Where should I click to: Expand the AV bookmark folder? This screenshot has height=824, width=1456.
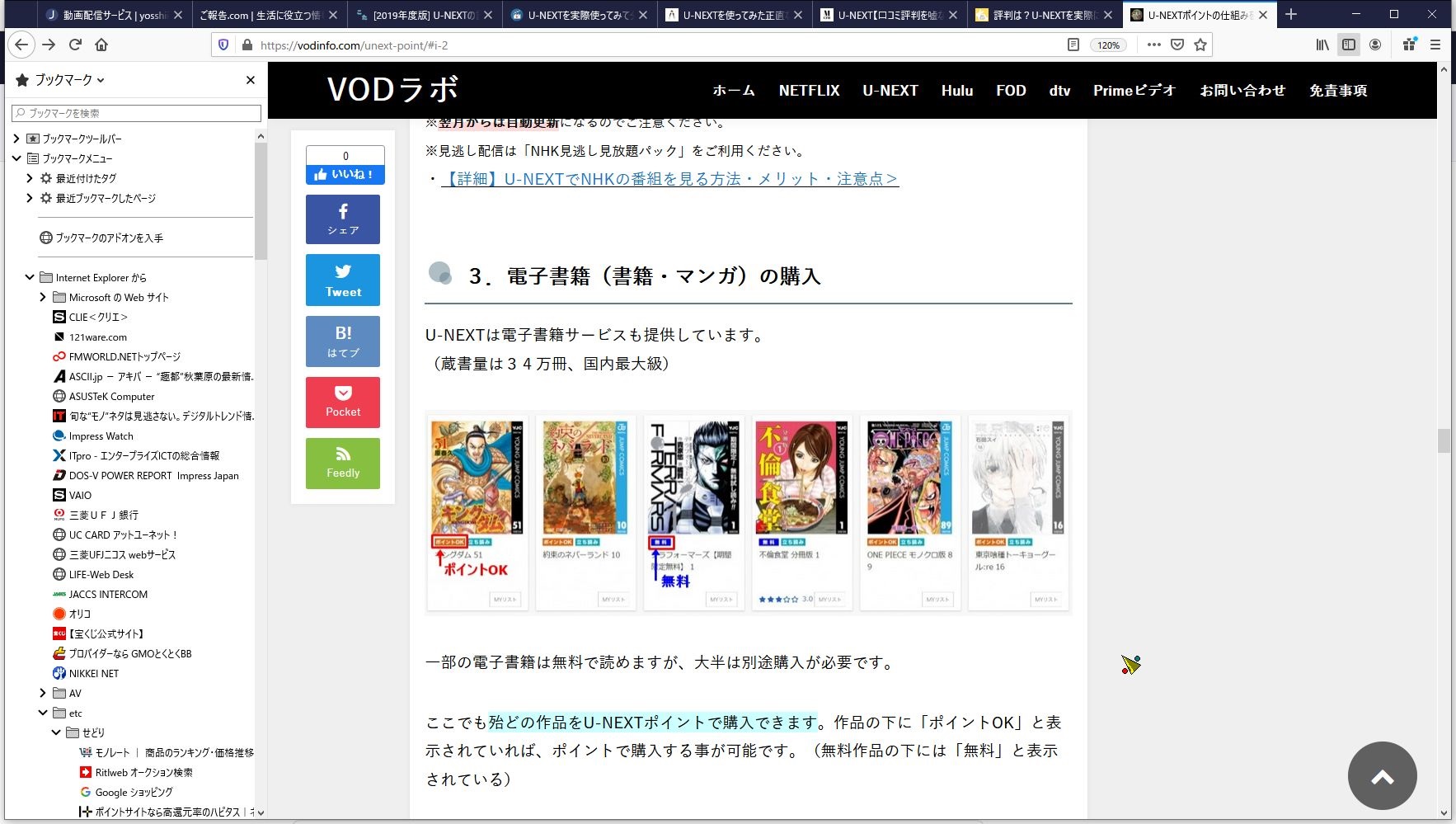tap(43, 693)
